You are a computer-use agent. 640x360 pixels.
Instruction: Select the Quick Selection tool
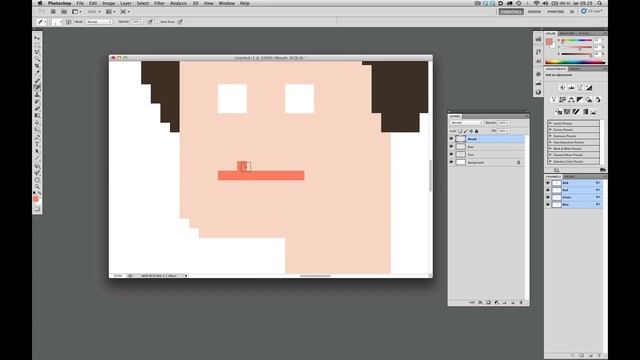(37, 59)
